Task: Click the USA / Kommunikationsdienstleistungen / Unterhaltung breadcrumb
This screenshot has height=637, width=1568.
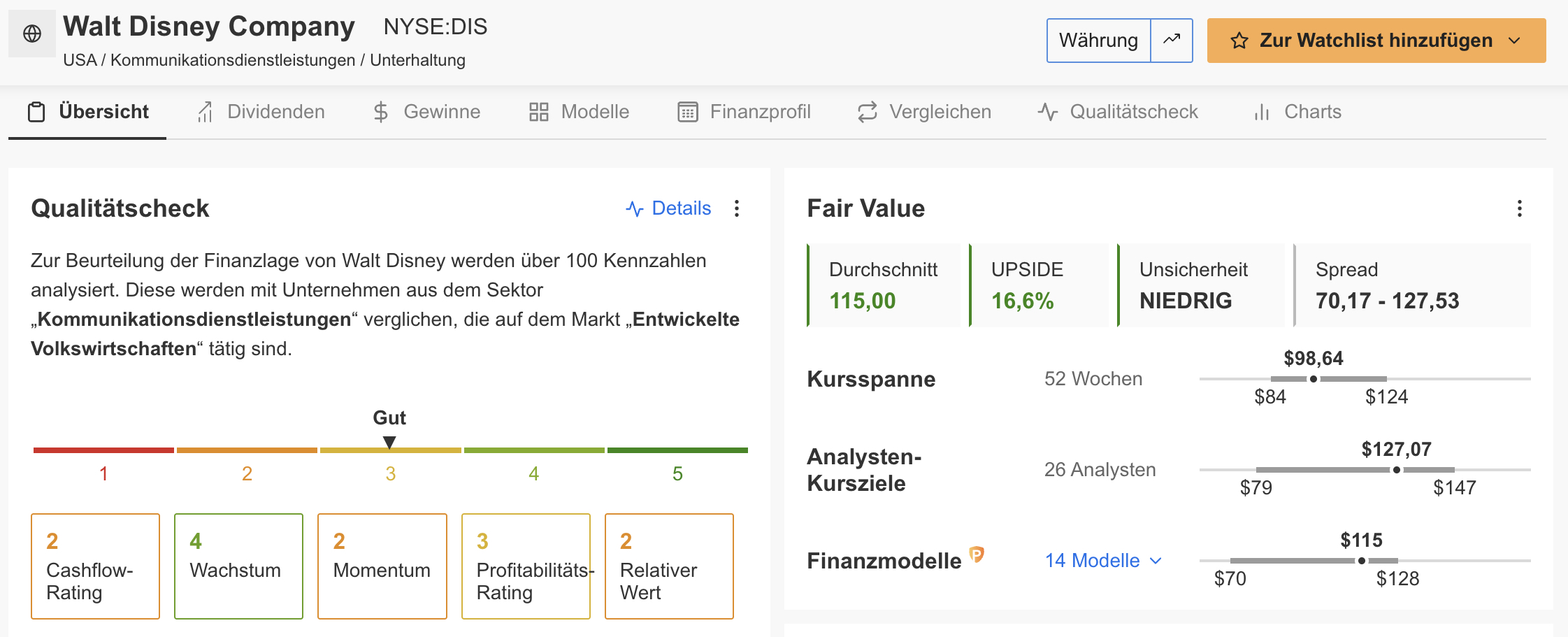Action: click(264, 60)
